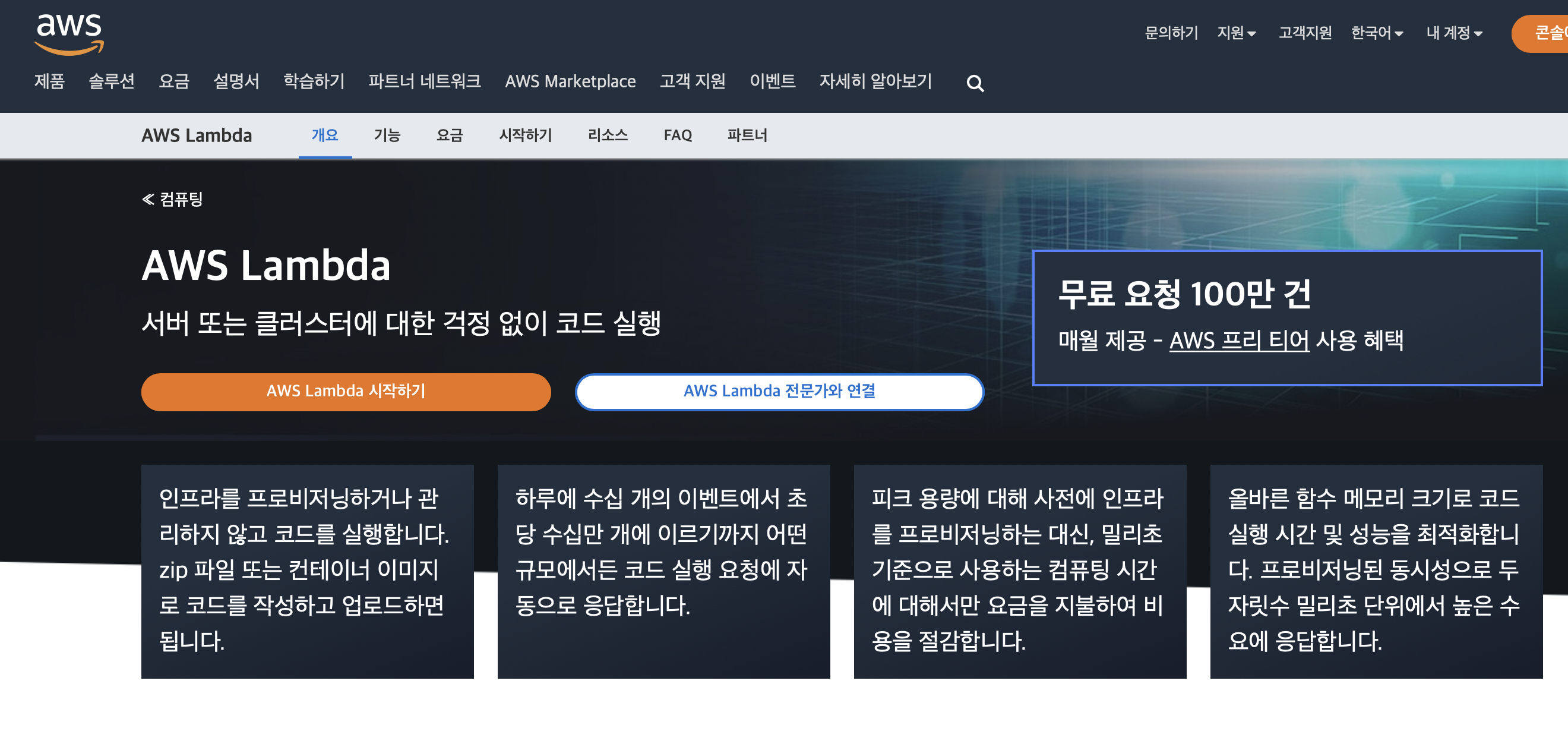Image resolution: width=1568 pixels, height=731 pixels.
Task: Go back via « 컴퓨팅 breadcrumb
Action: tap(172, 199)
